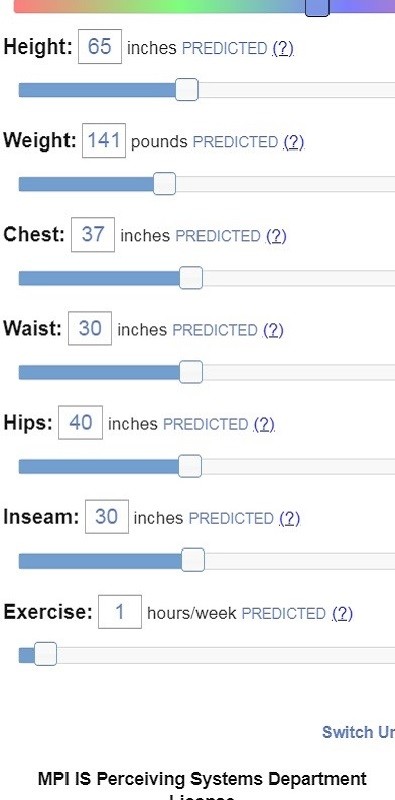This screenshot has width=395, height=800.
Task: Click the Exercise slider handle
Action: [x=45, y=655]
